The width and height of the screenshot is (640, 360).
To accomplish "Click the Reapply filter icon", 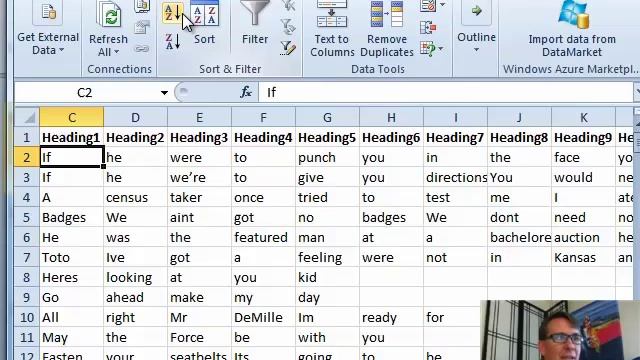I will tap(288, 27).
